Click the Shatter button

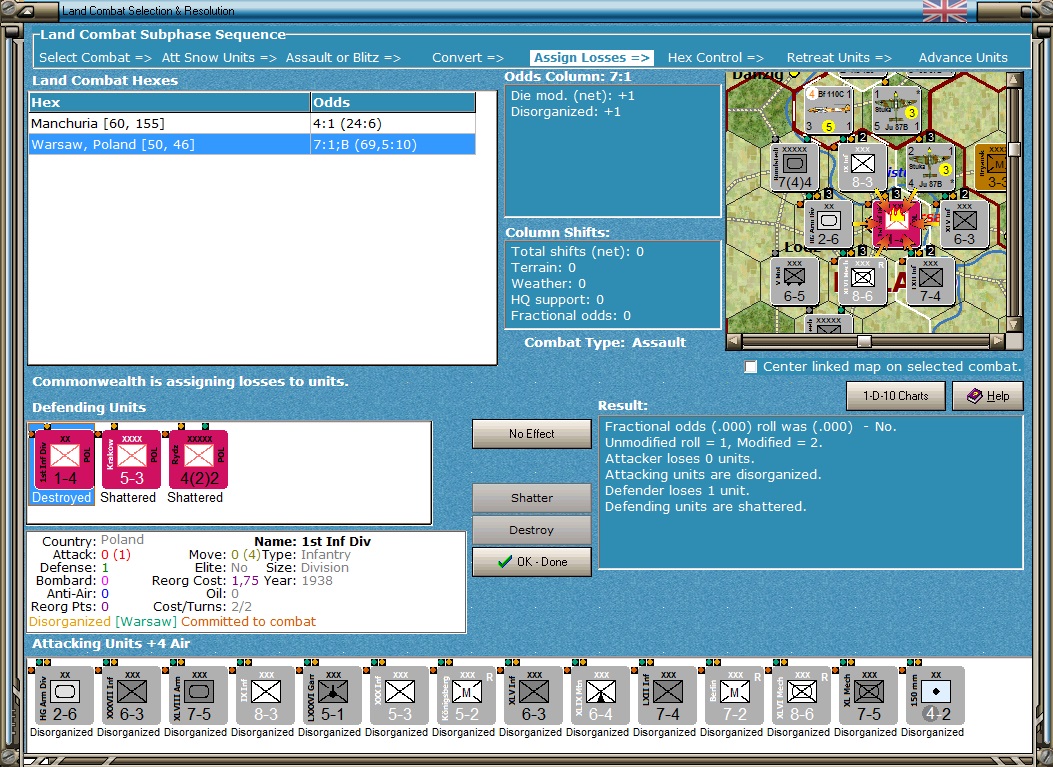[531, 498]
